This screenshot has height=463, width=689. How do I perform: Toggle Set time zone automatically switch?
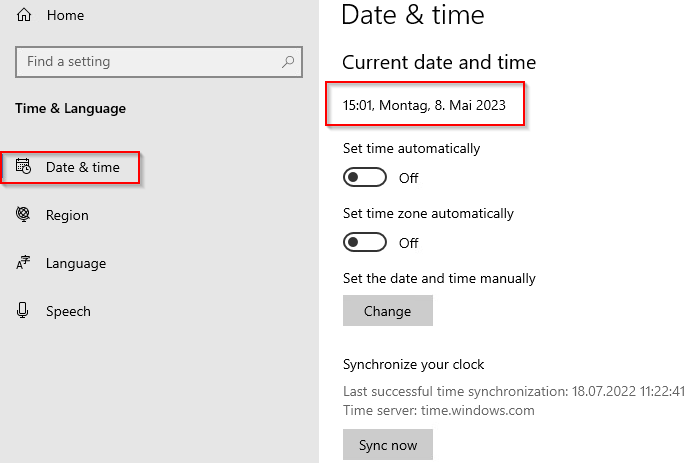pos(365,242)
